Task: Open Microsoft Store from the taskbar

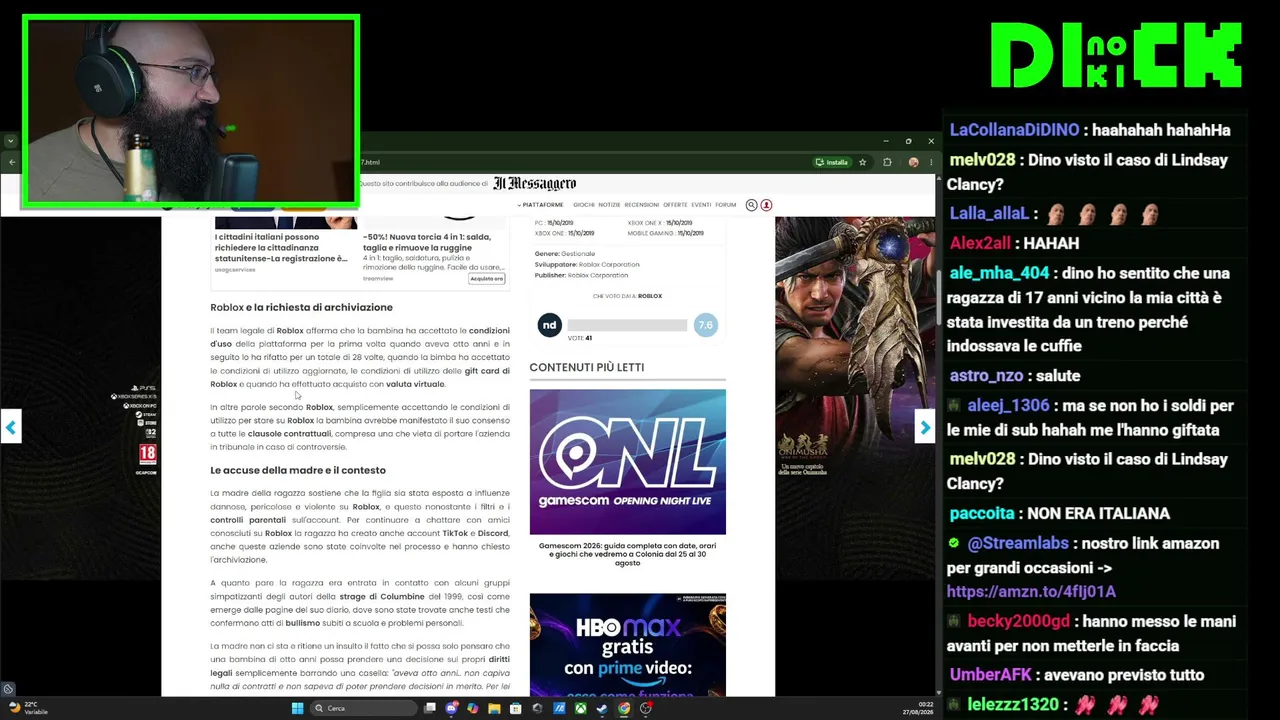Action: 516,708
